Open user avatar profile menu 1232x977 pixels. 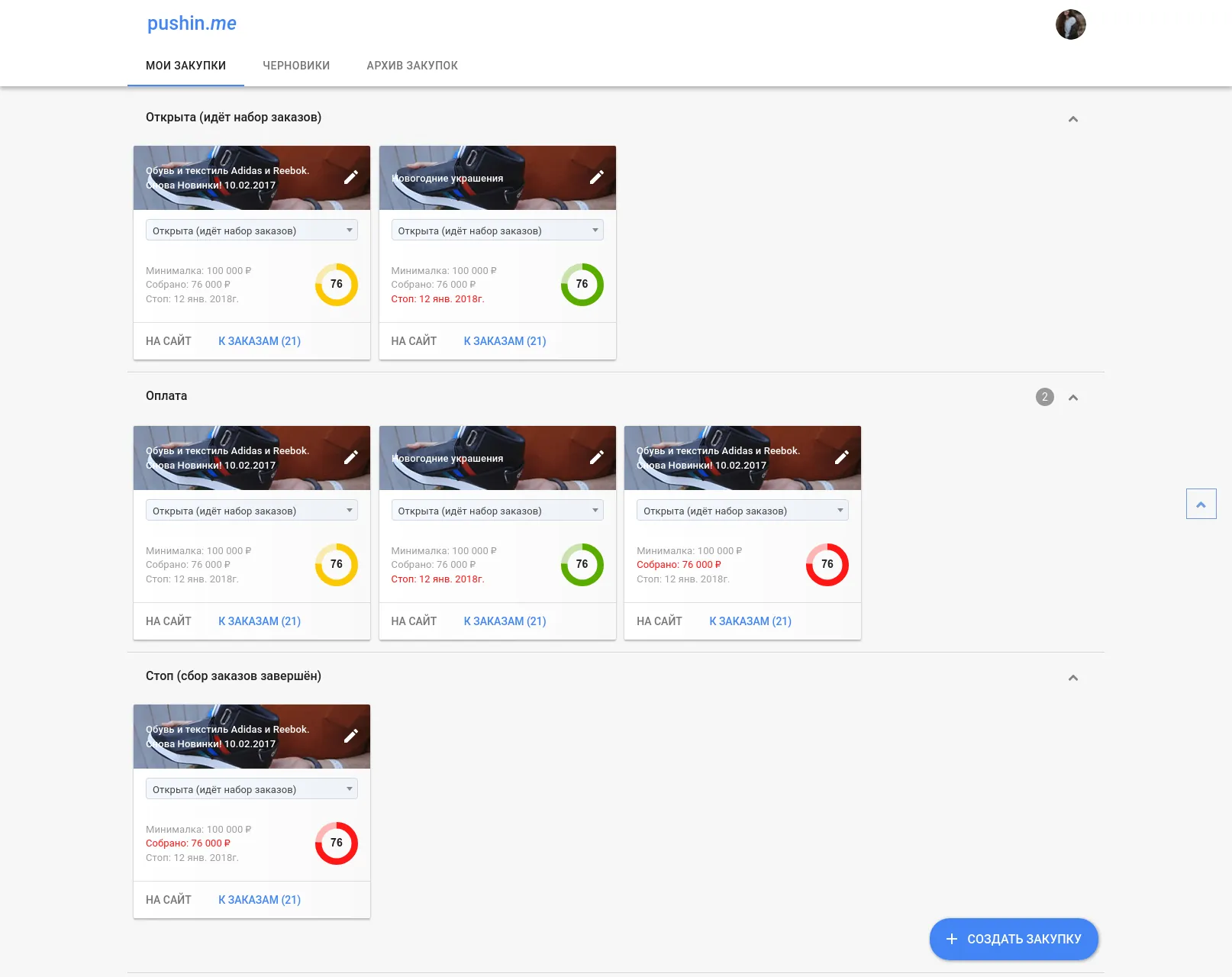click(x=1070, y=24)
